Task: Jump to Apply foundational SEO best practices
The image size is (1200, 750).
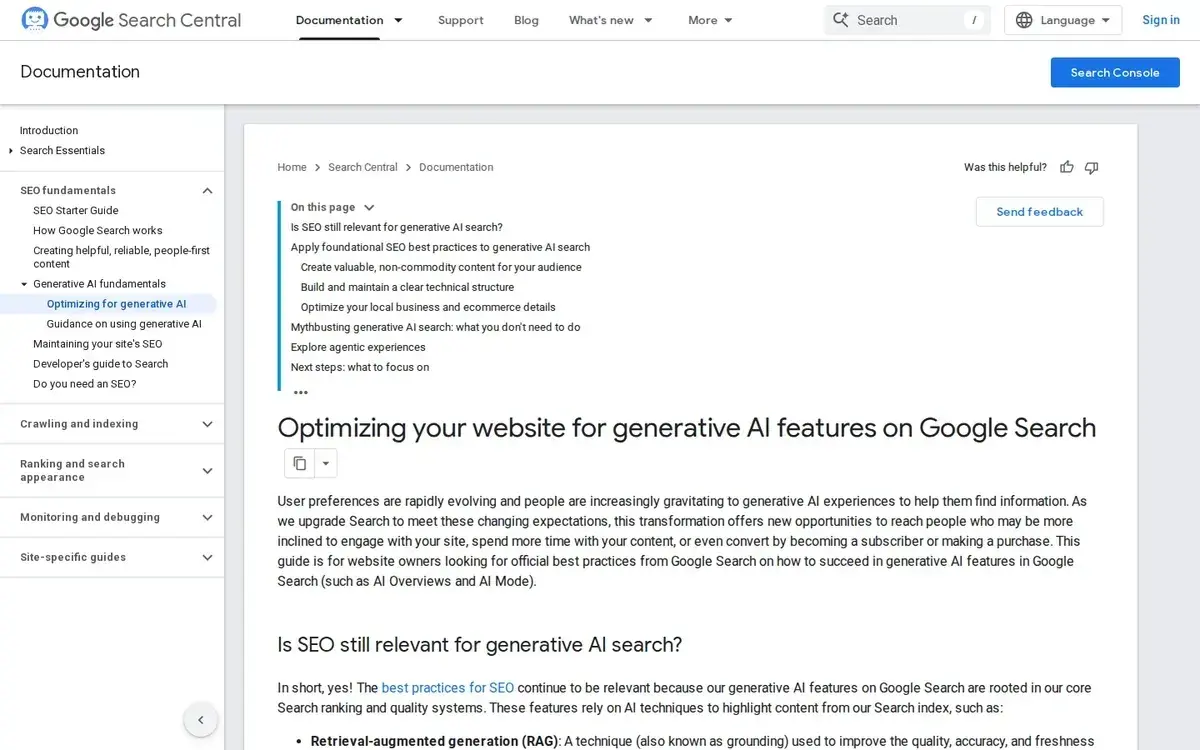Action: point(440,247)
